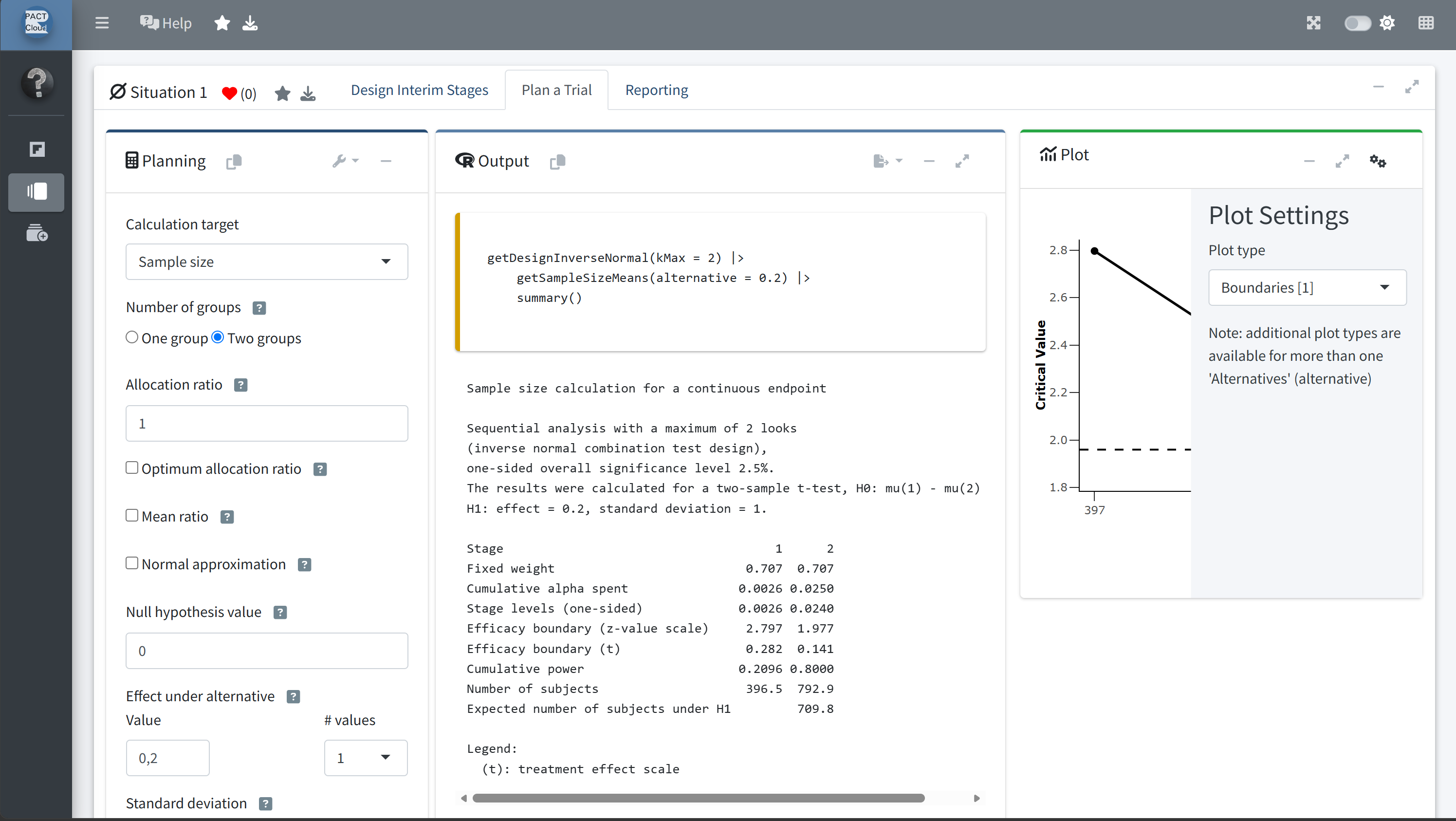Screen dimensions: 1456x821
Task: Copy the Planning panel settings
Action: pos(234,162)
